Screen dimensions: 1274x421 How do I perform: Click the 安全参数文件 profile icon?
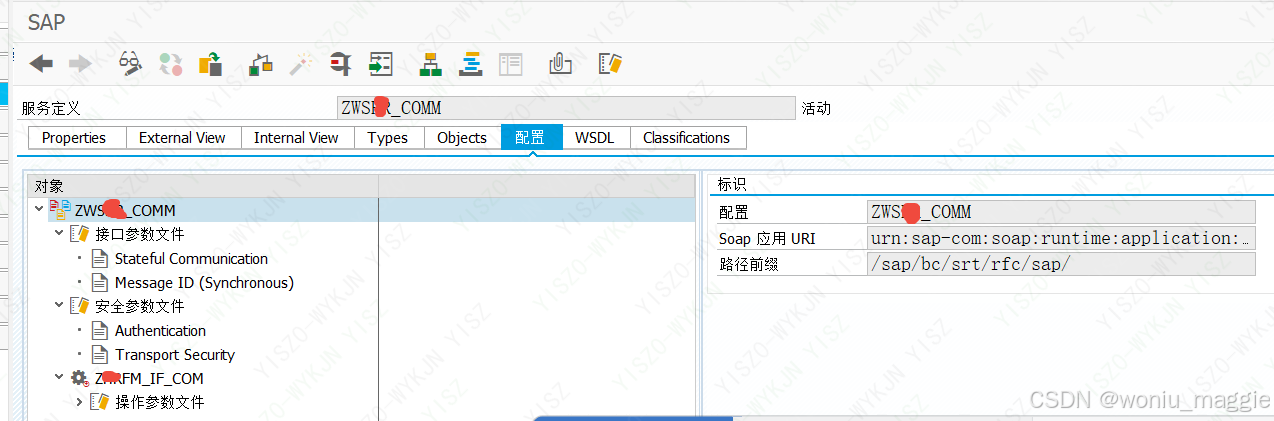(x=80, y=306)
